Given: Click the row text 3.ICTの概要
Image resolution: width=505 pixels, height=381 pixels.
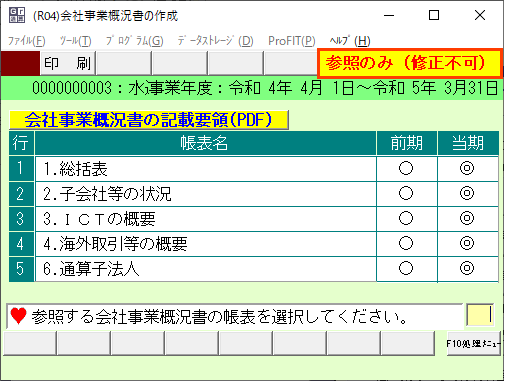Looking at the screenshot, I should point(99,219).
